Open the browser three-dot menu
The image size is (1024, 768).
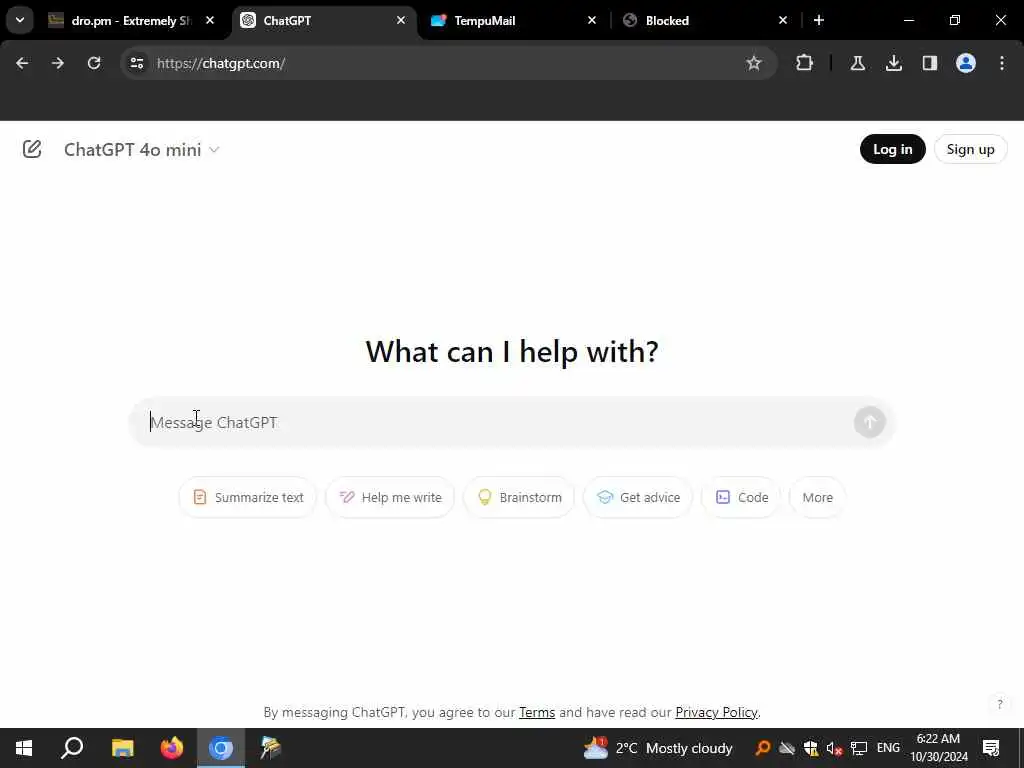coord(1002,63)
